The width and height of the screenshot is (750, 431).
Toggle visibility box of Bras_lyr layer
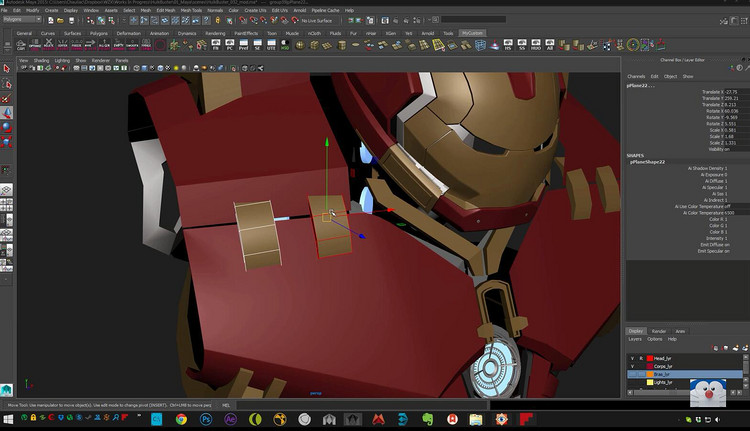(x=632, y=374)
